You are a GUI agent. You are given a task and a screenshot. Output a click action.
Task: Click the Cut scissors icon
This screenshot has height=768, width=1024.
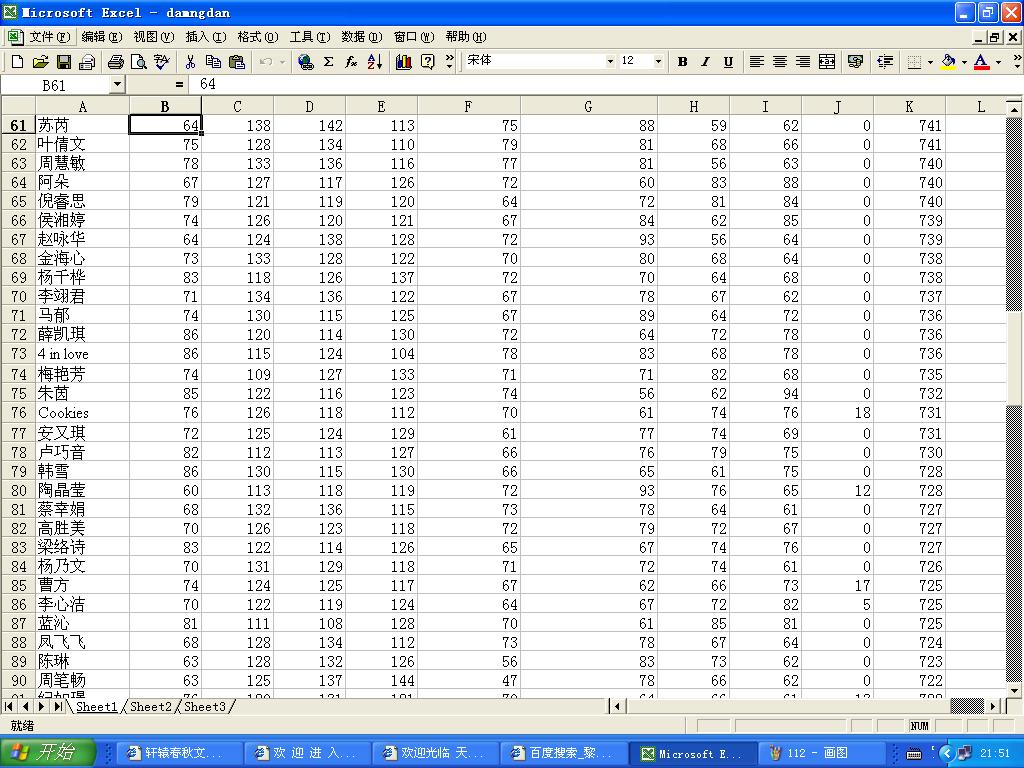click(x=190, y=62)
